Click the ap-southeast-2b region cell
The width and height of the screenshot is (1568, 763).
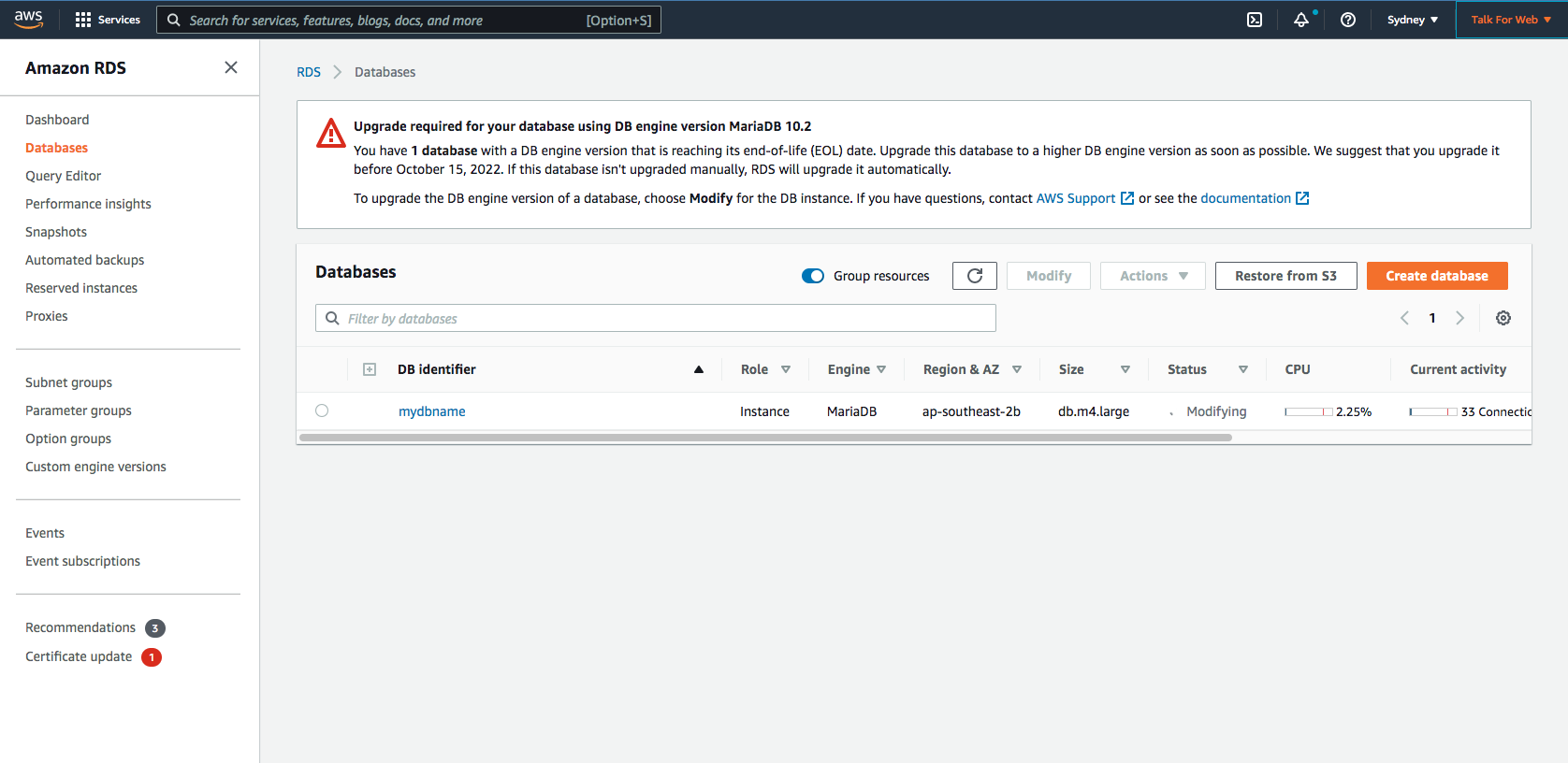(x=971, y=411)
